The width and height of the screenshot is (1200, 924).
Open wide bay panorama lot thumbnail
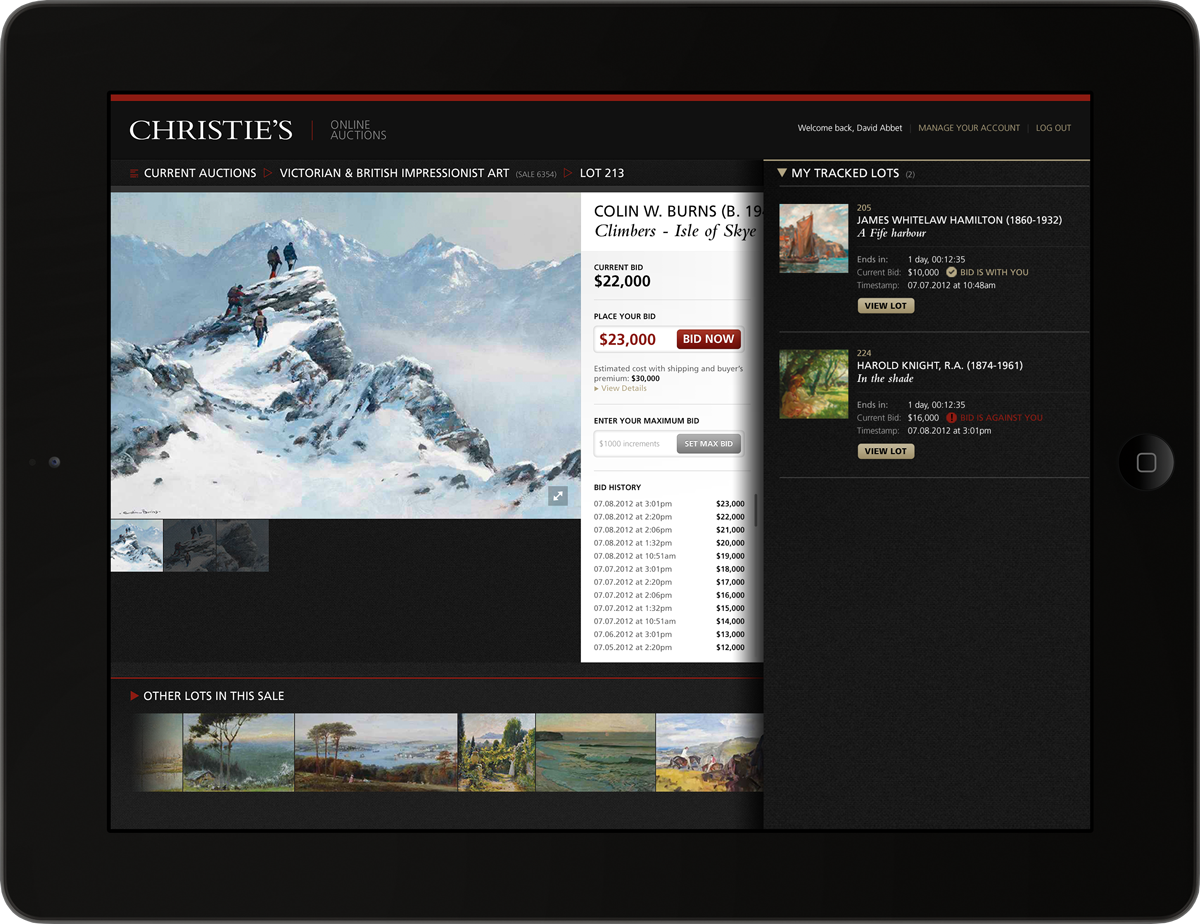coord(376,753)
